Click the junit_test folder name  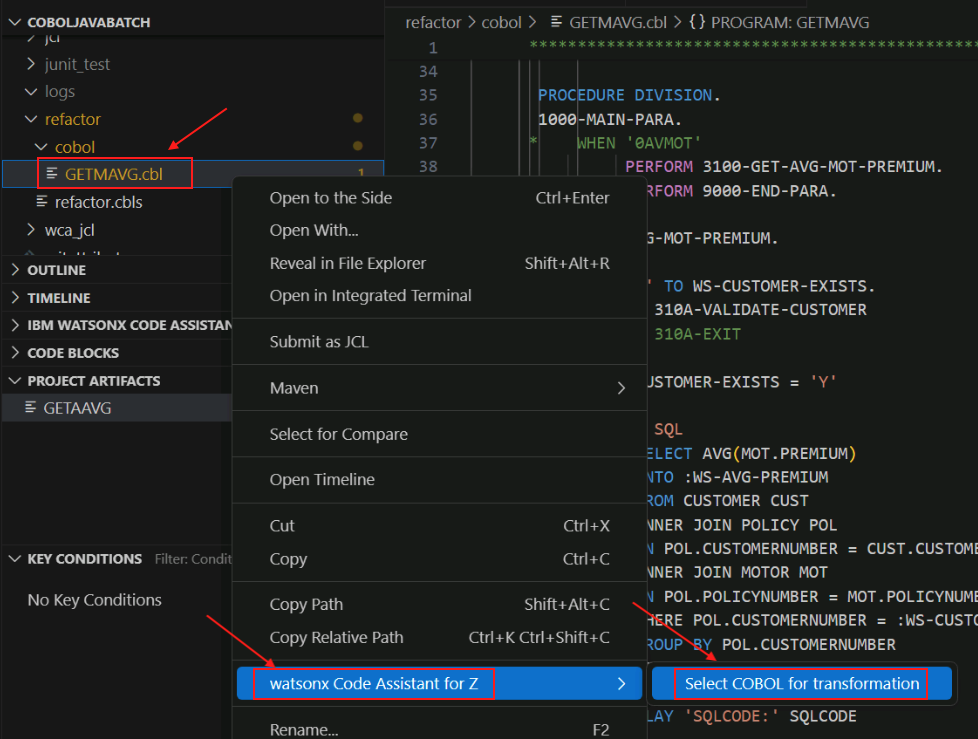[77, 64]
